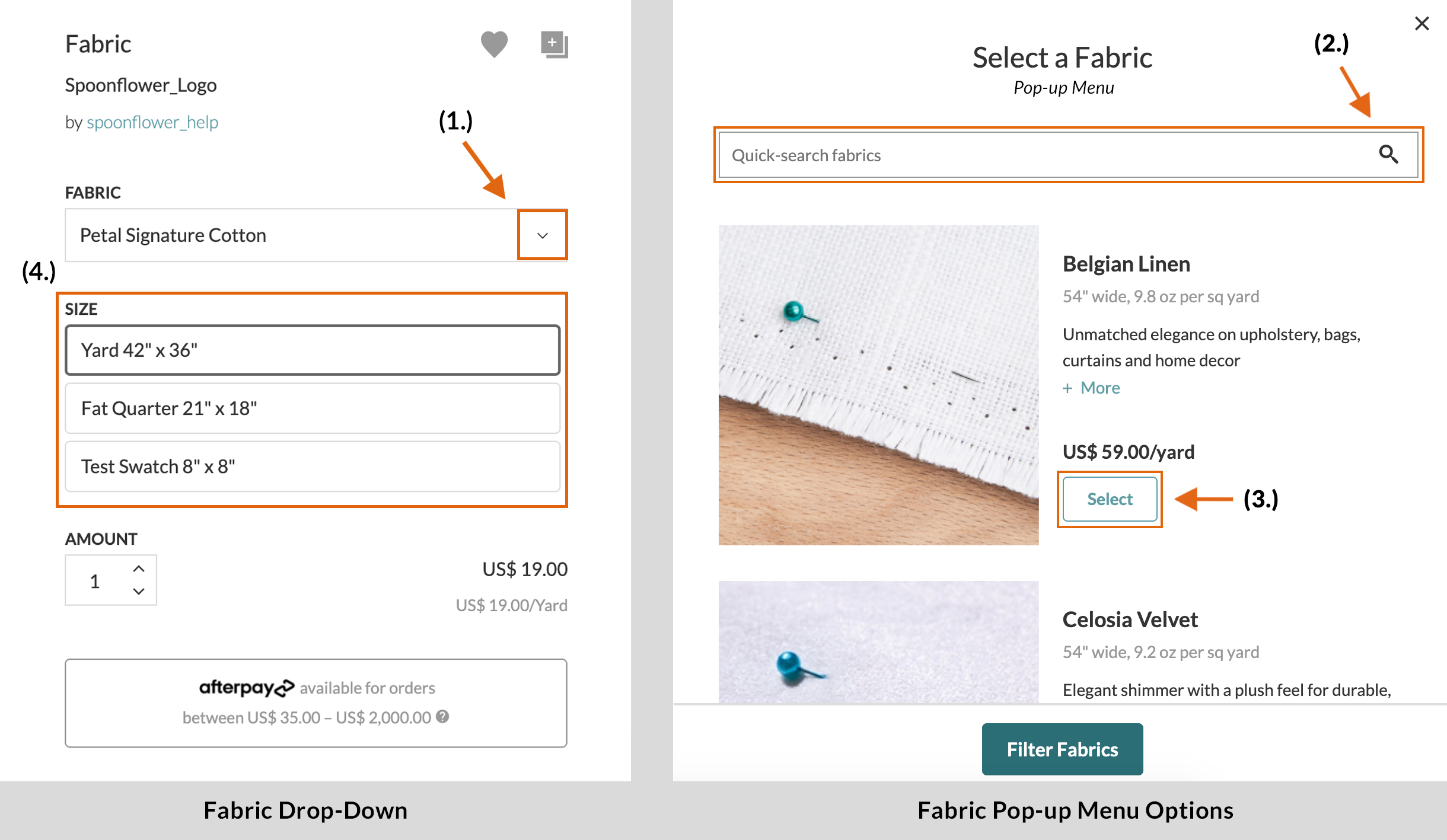
Task: Click the amount decrement down arrow
Action: pyautogui.click(x=139, y=591)
